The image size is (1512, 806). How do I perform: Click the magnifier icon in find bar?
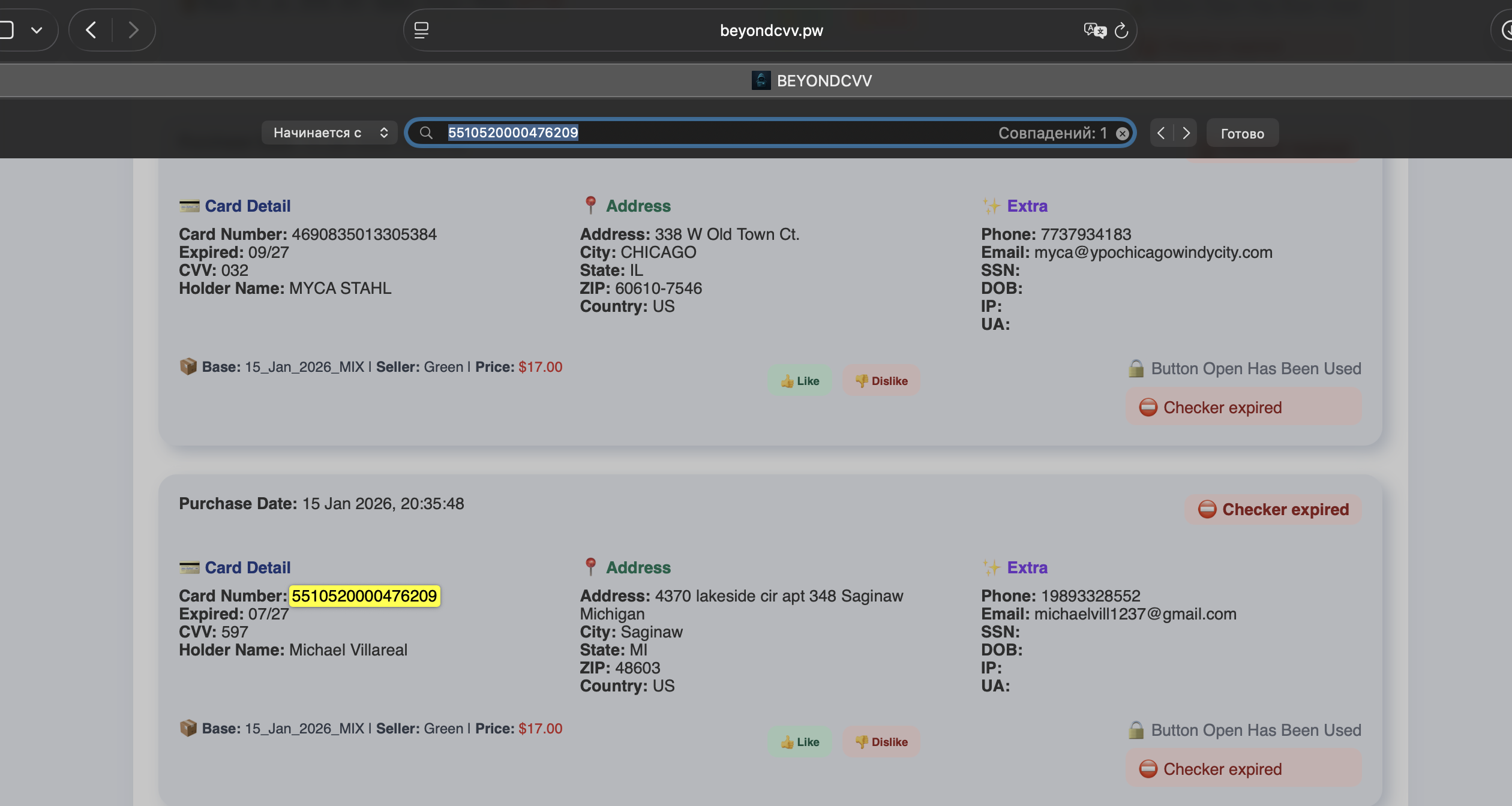tap(426, 133)
